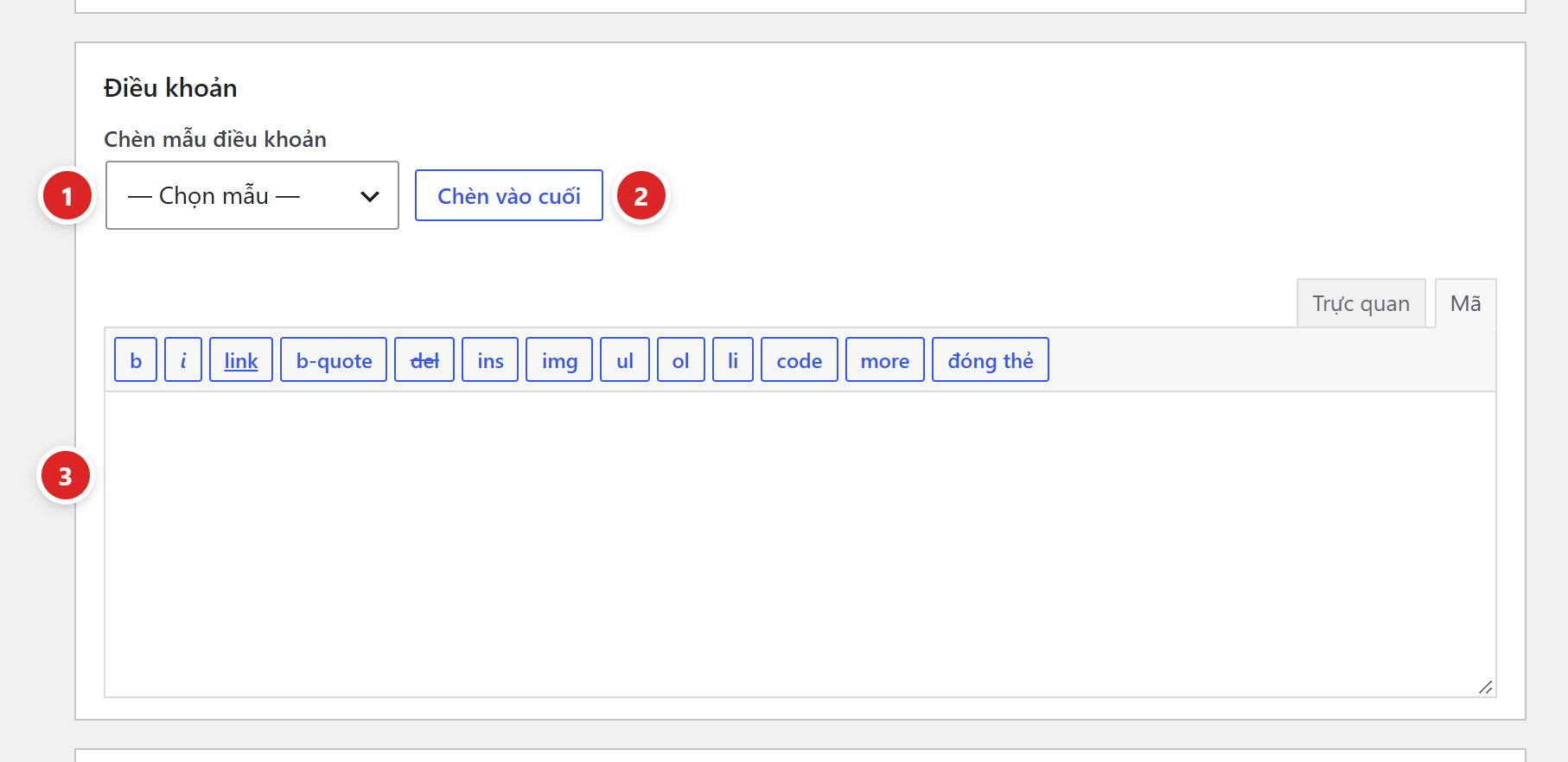Click the del strikethrough tag button
This screenshot has height=762, width=1568.
tap(424, 359)
